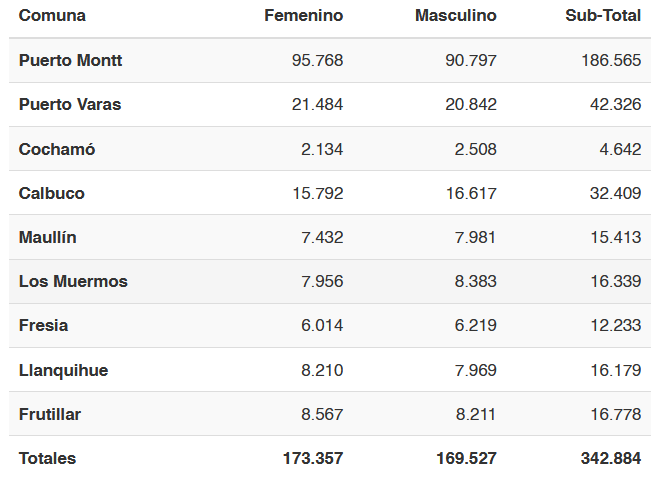Click the Llanquihue row label

tap(64, 371)
